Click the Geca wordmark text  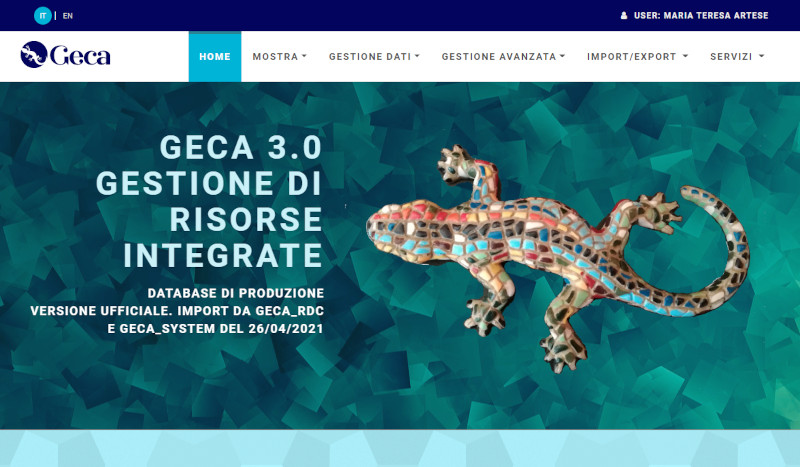(x=80, y=56)
